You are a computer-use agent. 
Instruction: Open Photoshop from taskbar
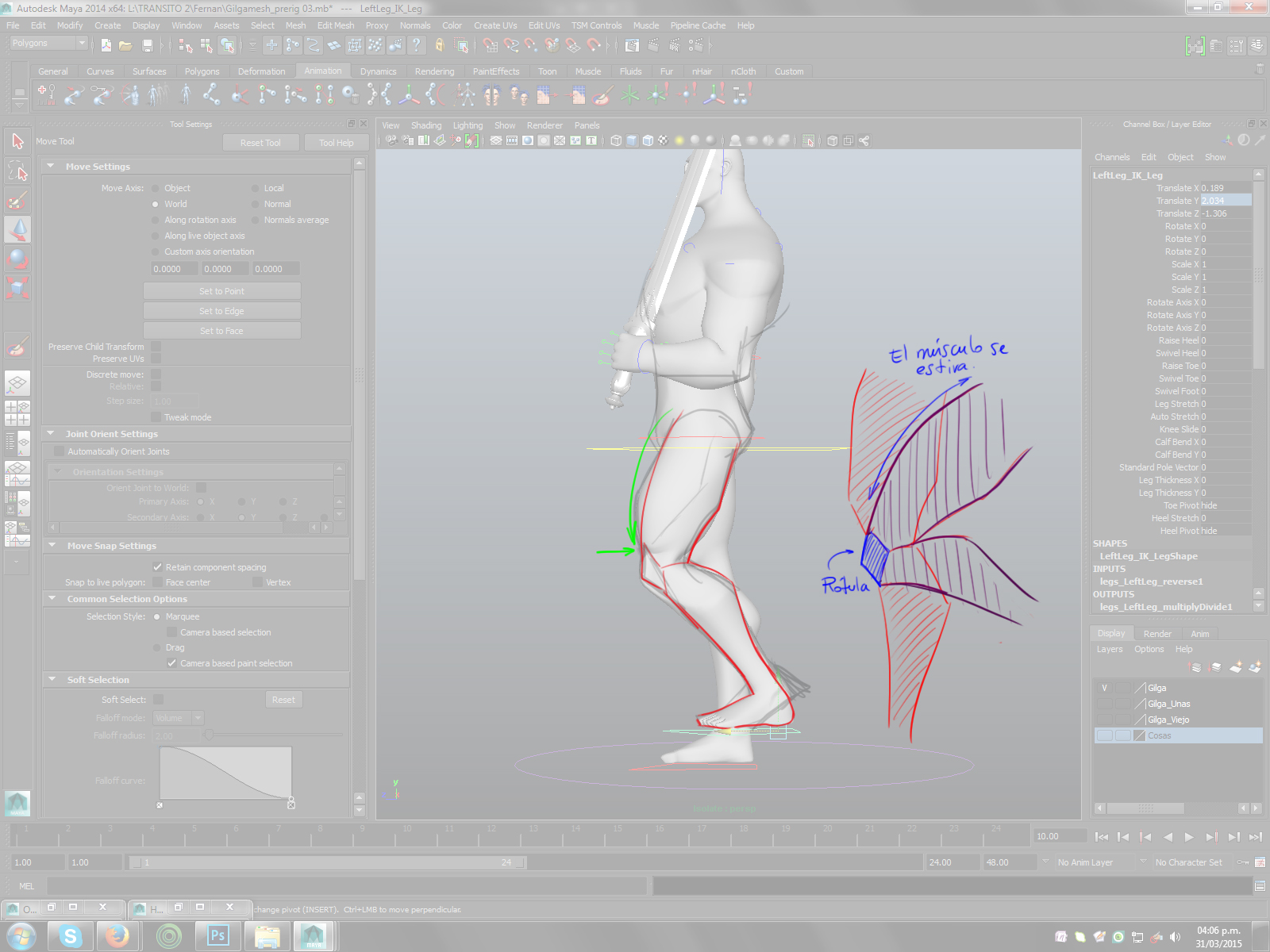(x=217, y=936)
